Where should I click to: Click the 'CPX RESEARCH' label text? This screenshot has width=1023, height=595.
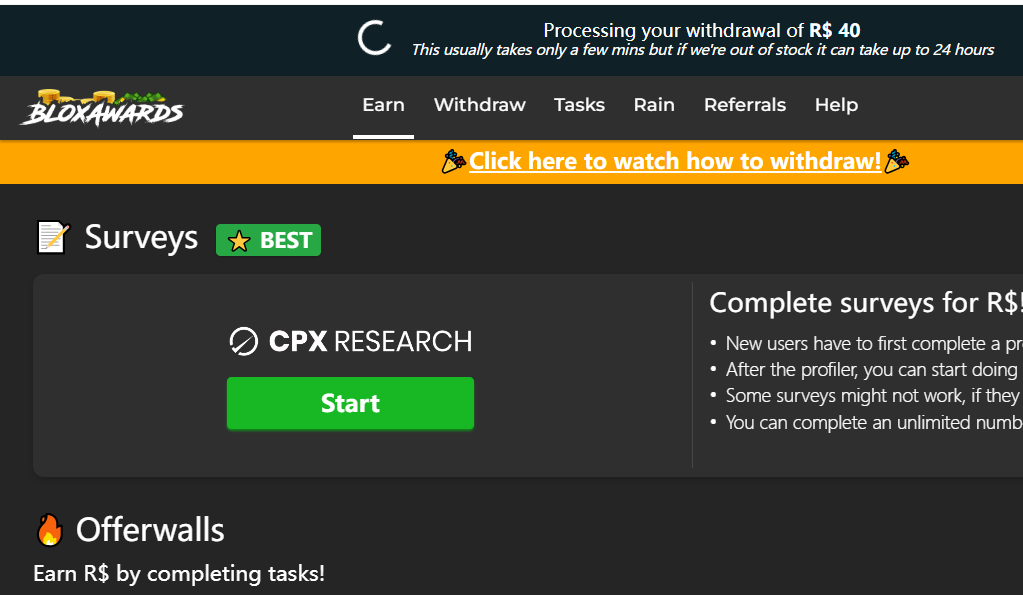371,341
